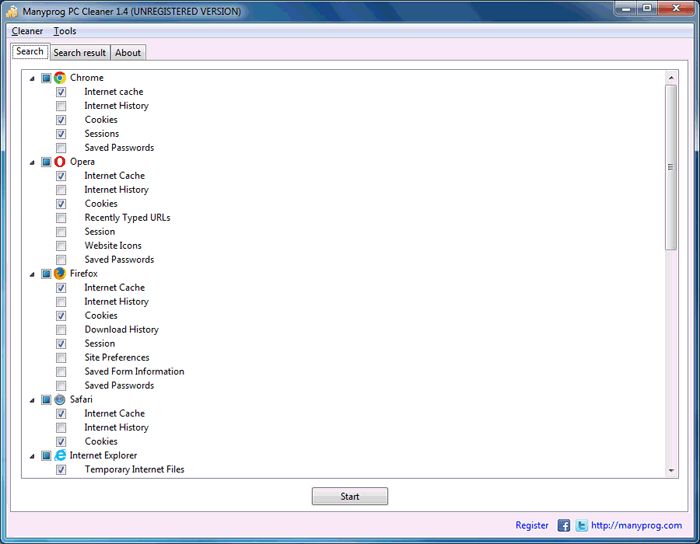The image size is (700, 544).
Task: Click the Firefox browser icon
Action: [x=60, y=274]
